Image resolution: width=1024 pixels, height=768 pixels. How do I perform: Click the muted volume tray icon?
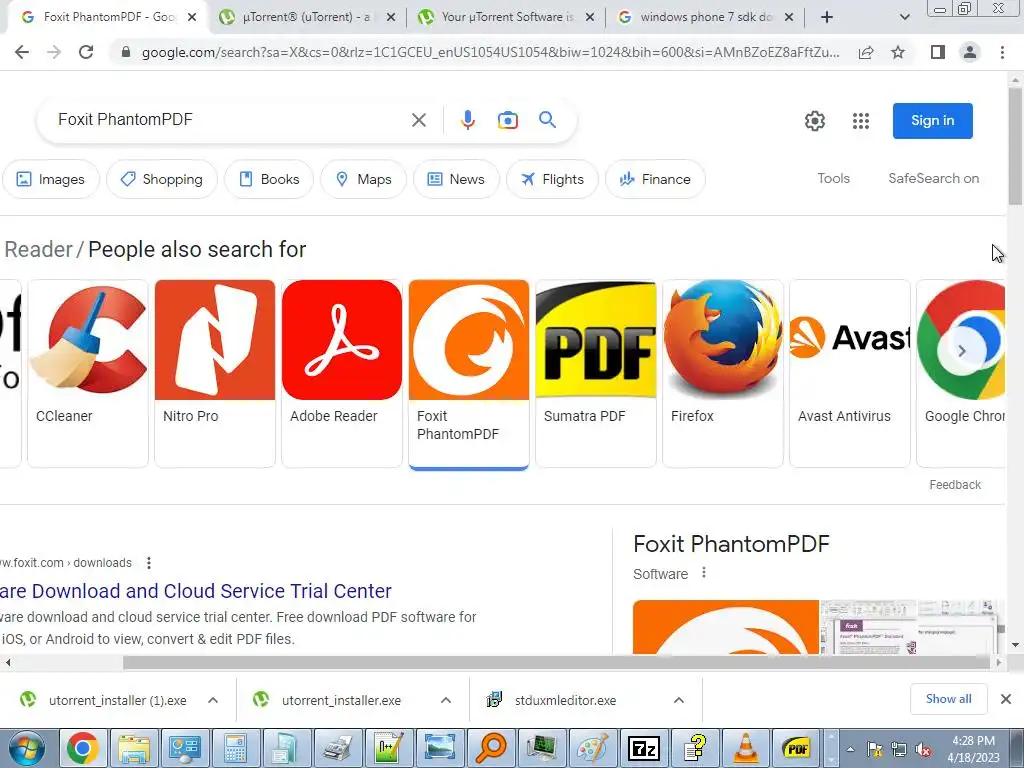pos(923,750)
